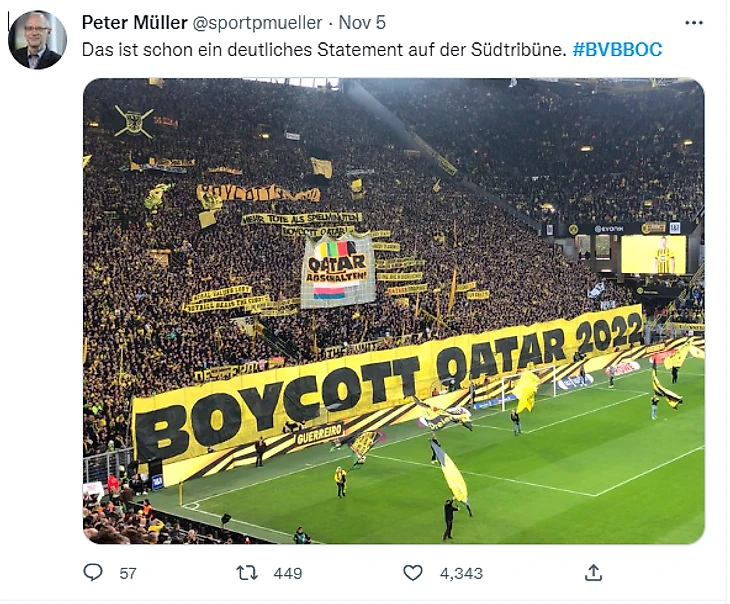The image size is (730, 604).
Task: Click the 4,343 likes count
Action: pos(461,573)
